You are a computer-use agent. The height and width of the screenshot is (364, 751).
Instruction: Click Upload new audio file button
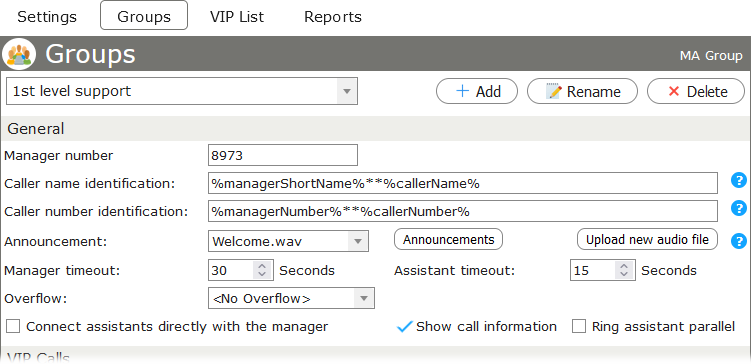(648, 239)
